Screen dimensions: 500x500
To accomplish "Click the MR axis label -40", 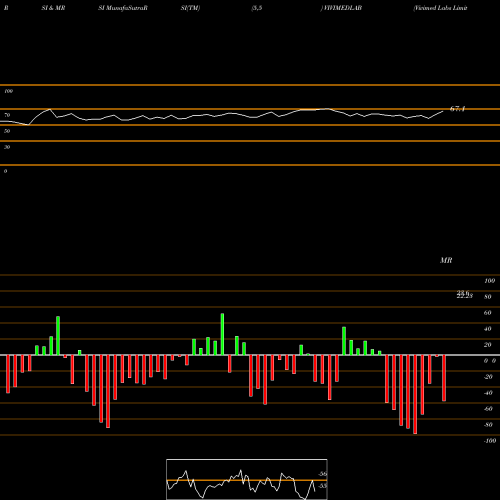I will point(488,393).
